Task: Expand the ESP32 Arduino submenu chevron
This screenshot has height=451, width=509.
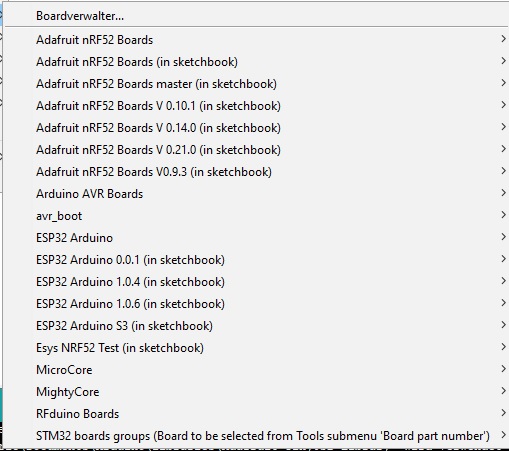Action: [x=503, y=237]
